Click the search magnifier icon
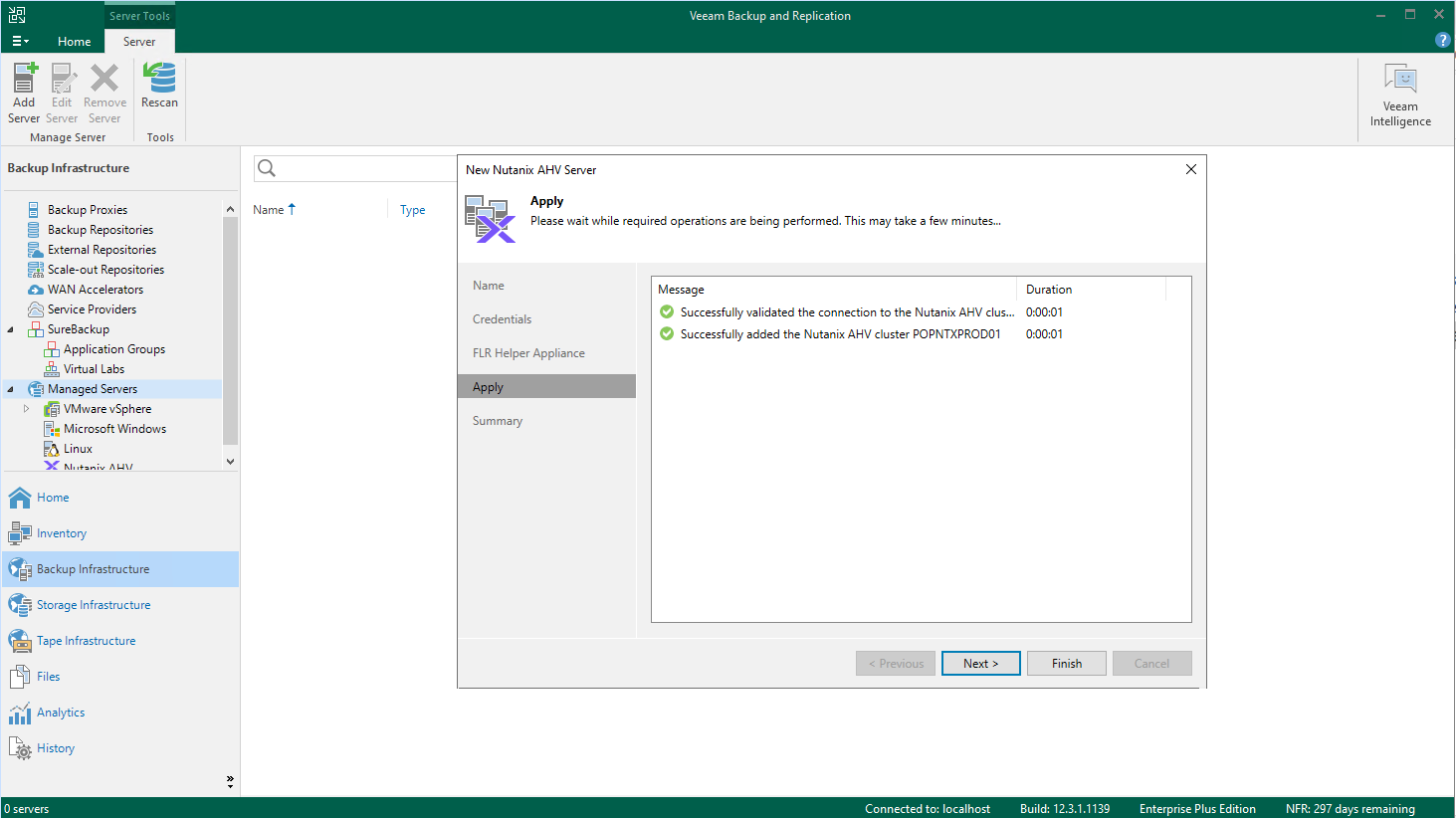The image size is (1456, 818). coord(267,168)
